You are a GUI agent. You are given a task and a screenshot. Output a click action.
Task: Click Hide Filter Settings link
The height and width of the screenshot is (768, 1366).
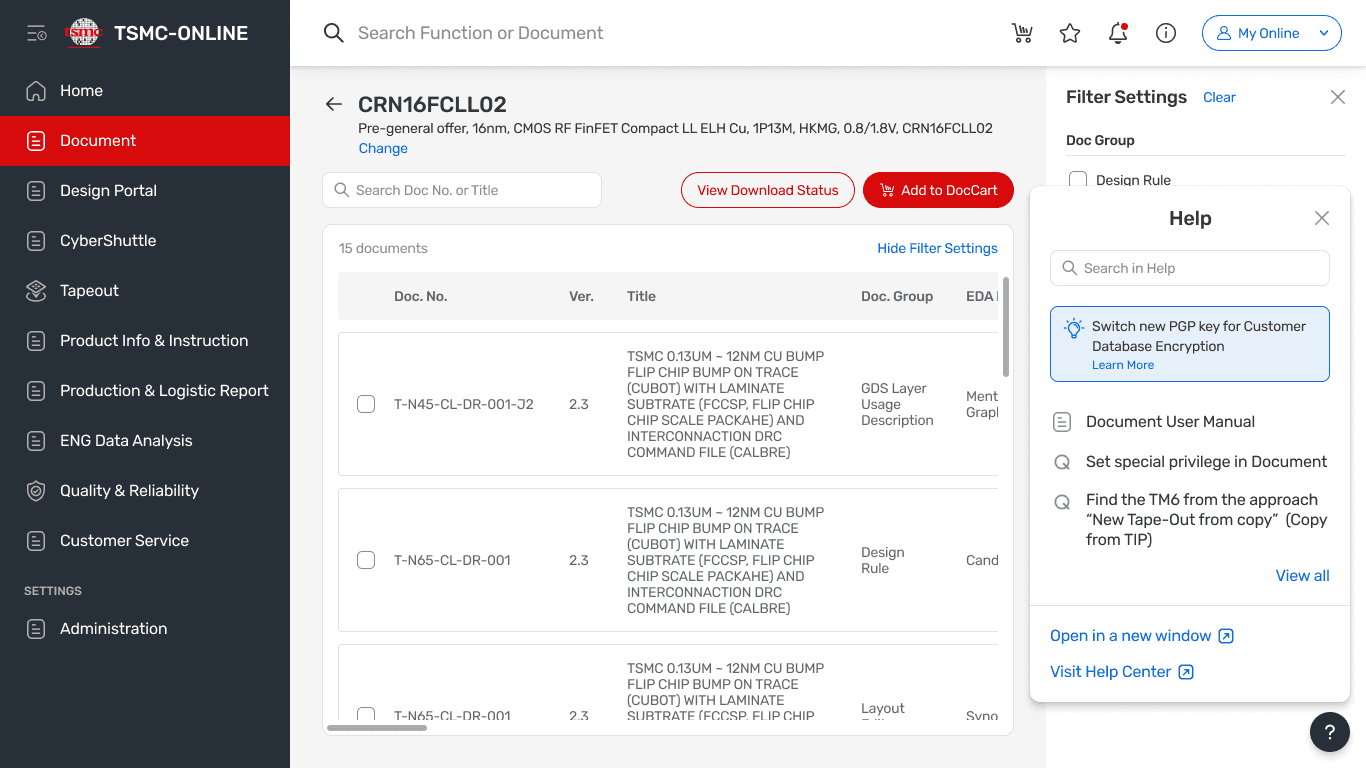[937, 248]
